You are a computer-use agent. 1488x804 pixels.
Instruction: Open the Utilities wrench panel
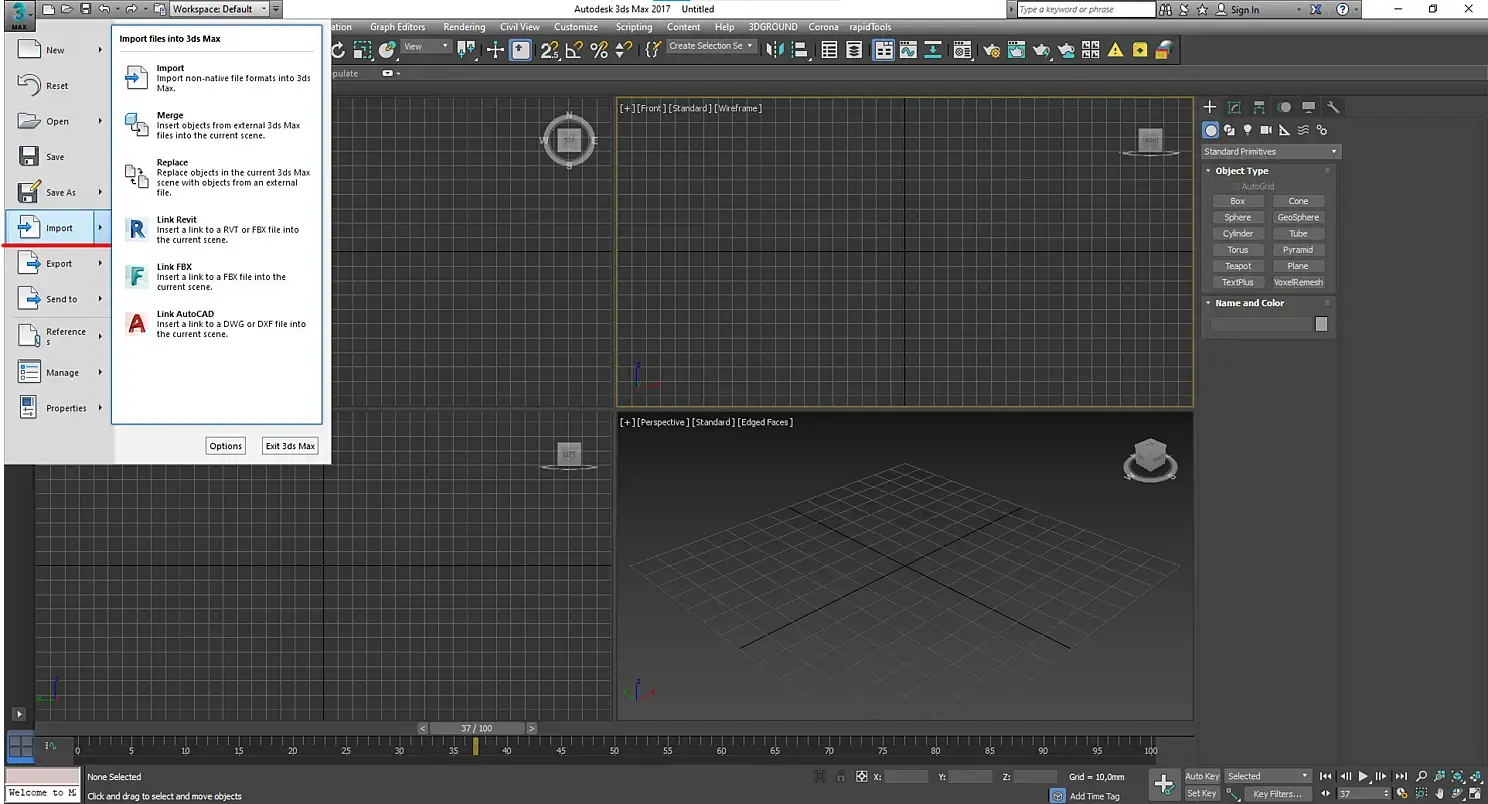pyautogui.click(x=1333, y=107)
